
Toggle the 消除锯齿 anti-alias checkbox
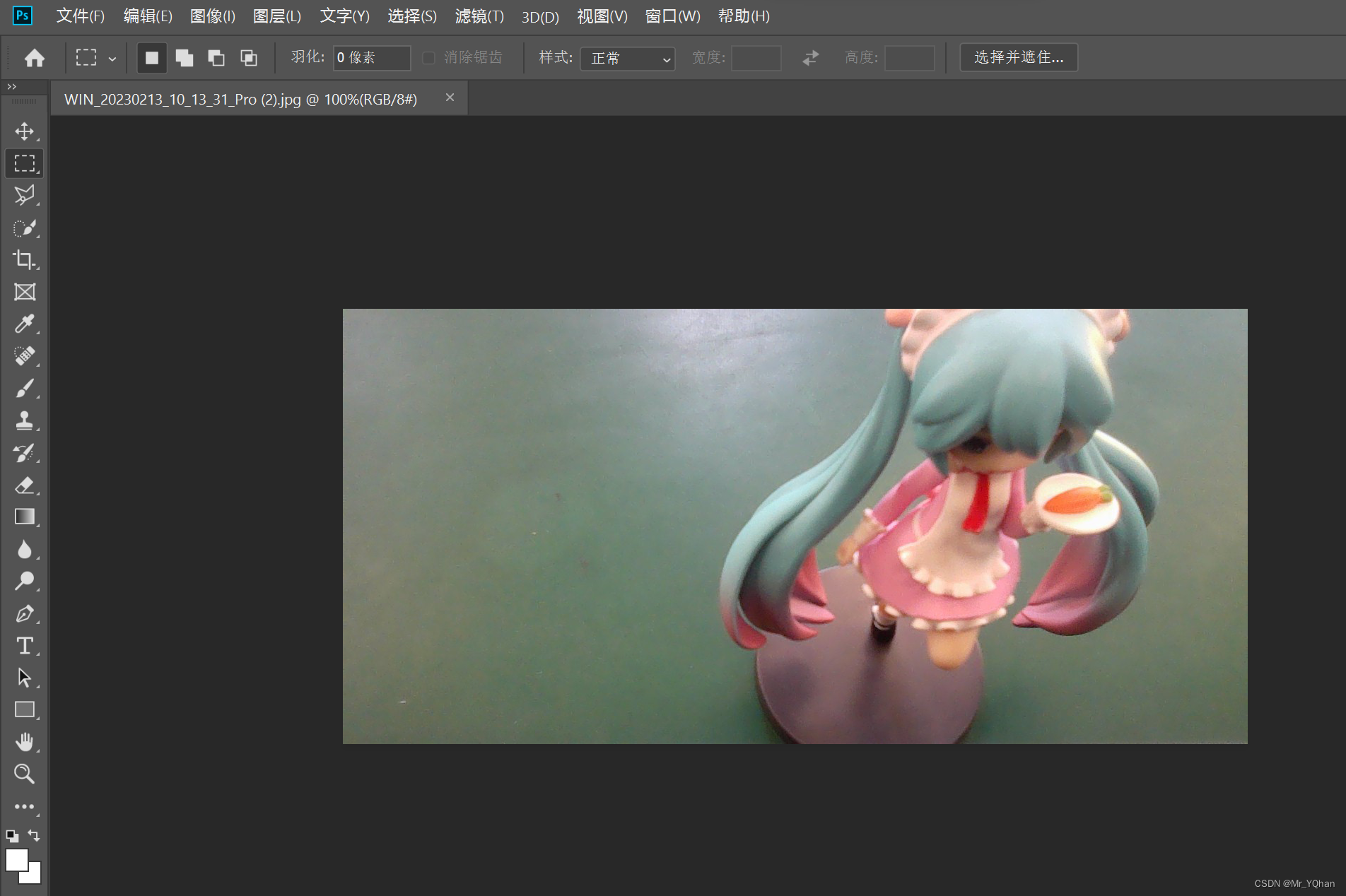(428, 58)
